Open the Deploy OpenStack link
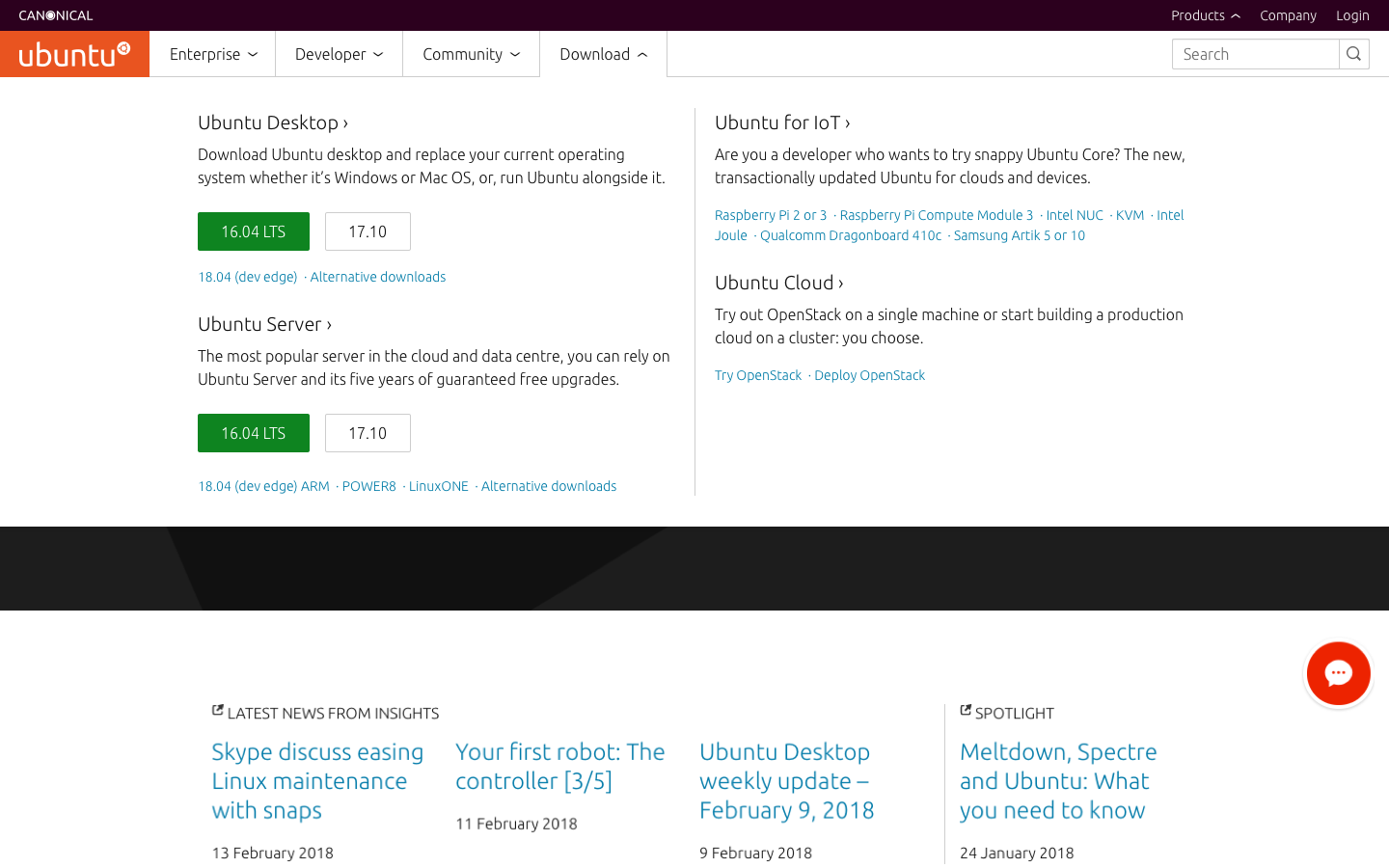 (870, 375)
